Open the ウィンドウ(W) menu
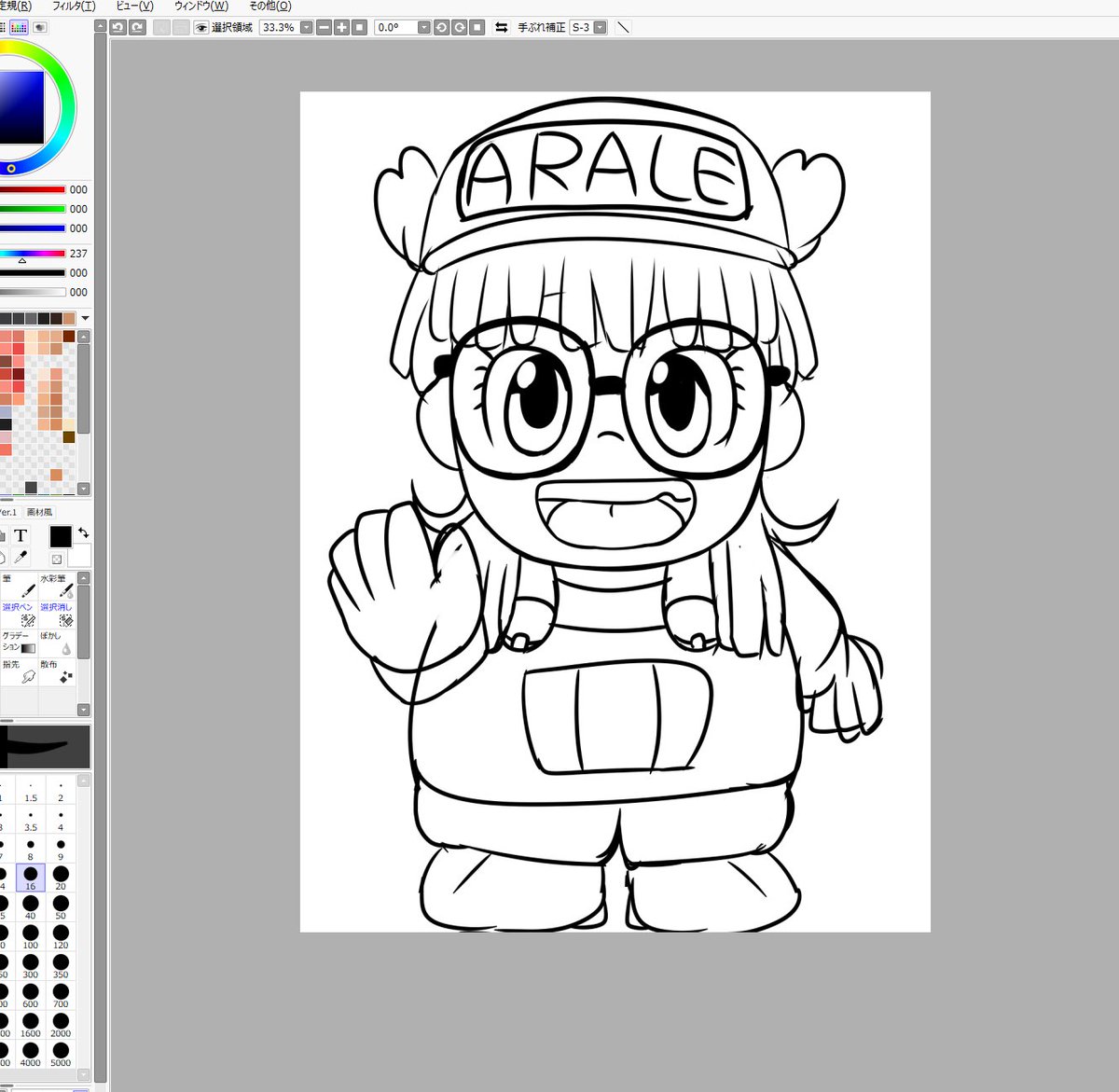This screenshot has width=1119, height=1092. tap(200, 6)
